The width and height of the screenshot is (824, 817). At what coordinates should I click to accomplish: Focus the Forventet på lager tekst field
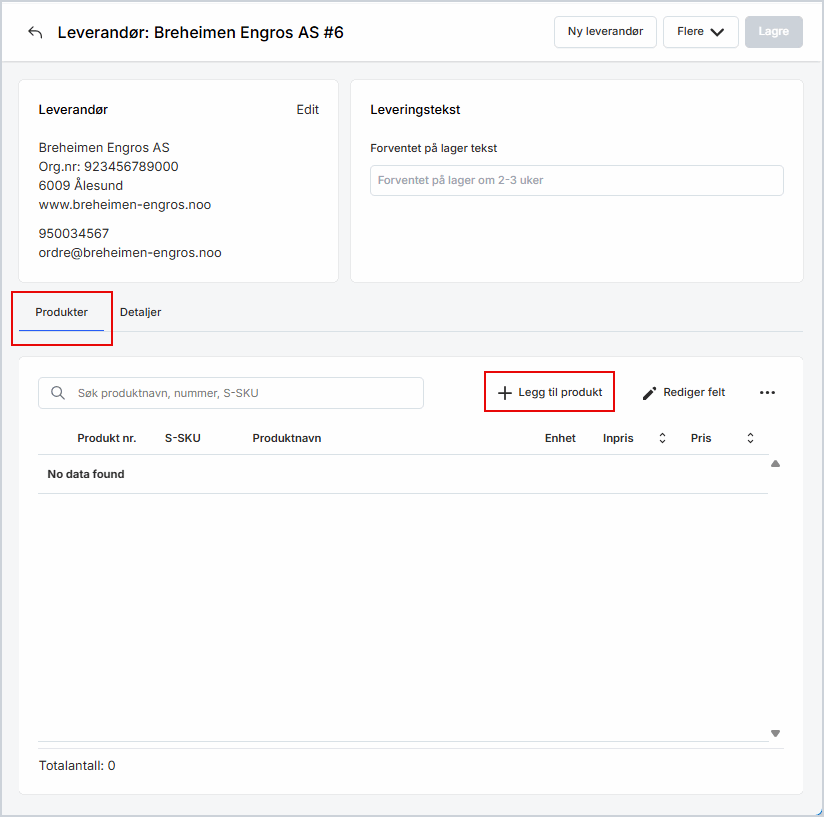(x=576, y=180)
